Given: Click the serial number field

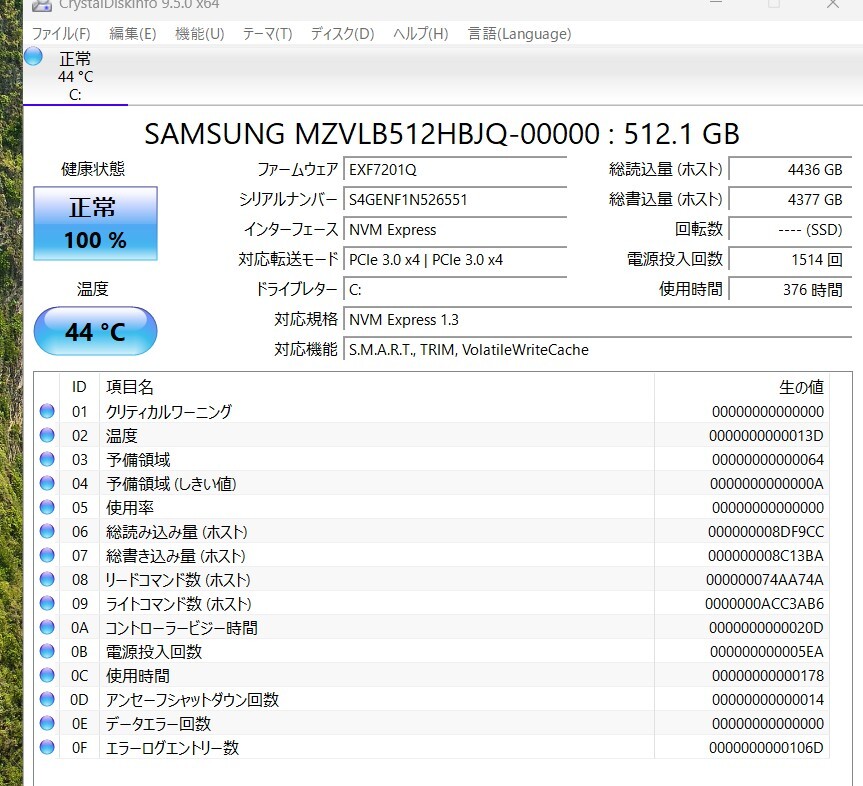Looking at the screenshot, I should pos(455,200).
